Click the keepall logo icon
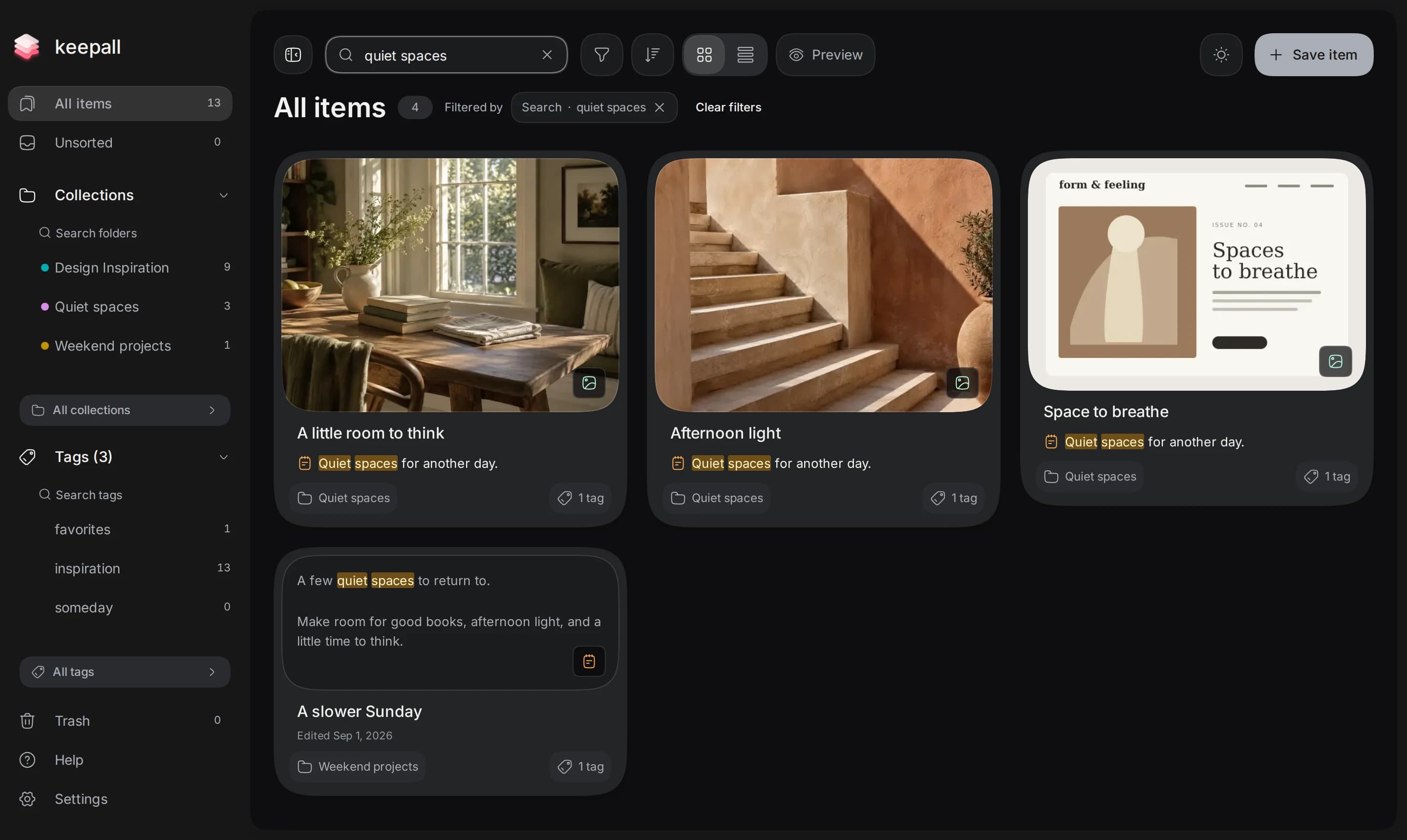Screen dimensions: 1407x840 click(x=26, y=47)
